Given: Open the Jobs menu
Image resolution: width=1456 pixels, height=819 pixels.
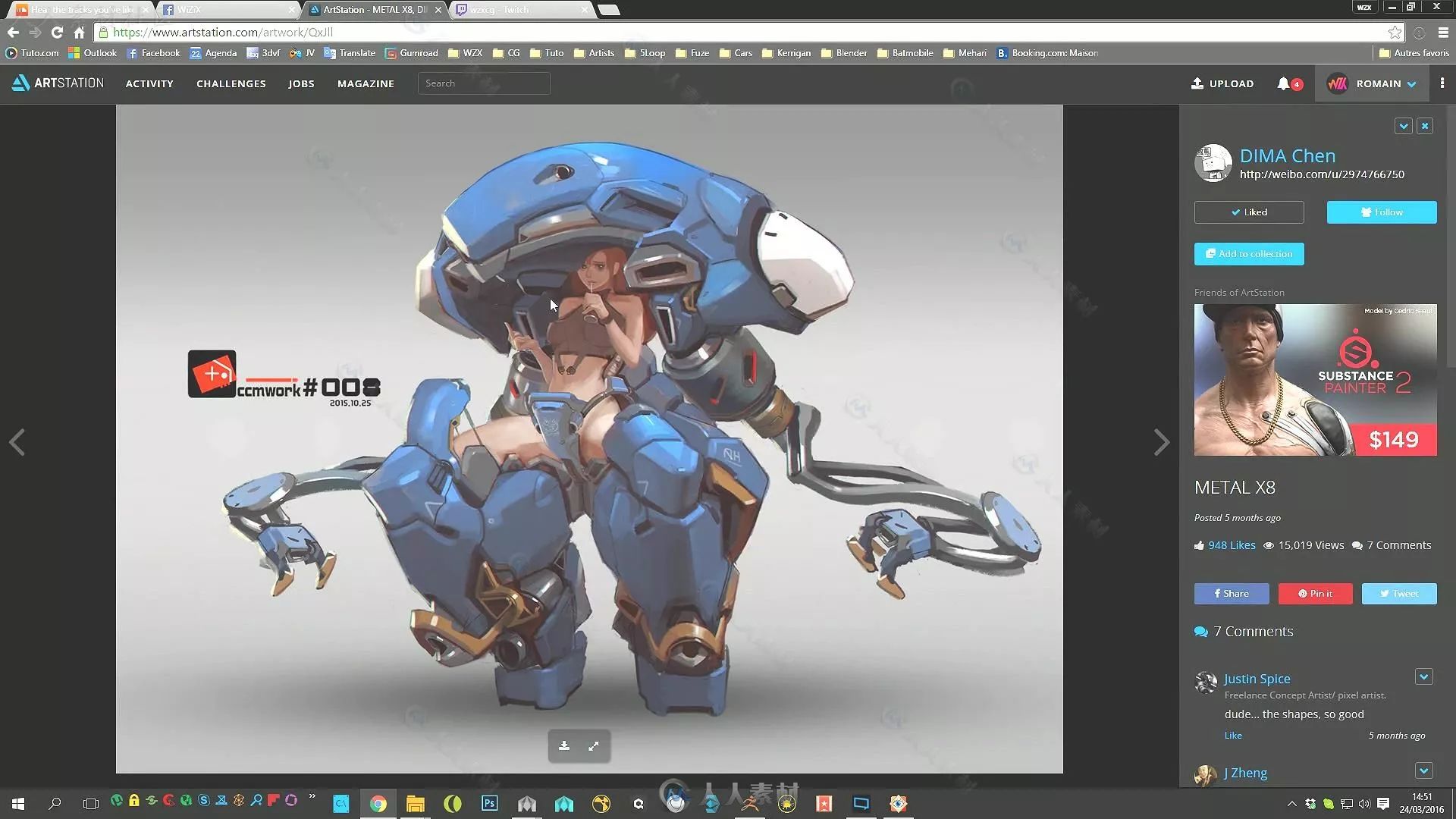Looking at the screenshot, I should 301,83.
